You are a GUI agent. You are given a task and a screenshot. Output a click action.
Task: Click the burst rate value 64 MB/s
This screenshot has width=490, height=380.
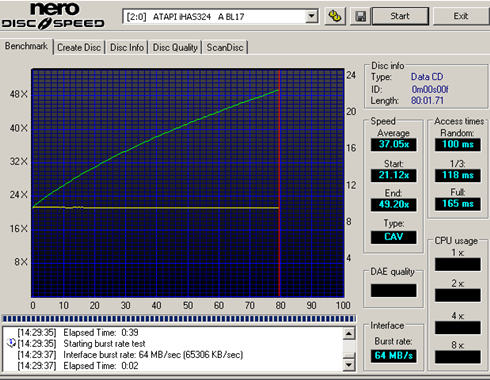click(x=394, y=356)
